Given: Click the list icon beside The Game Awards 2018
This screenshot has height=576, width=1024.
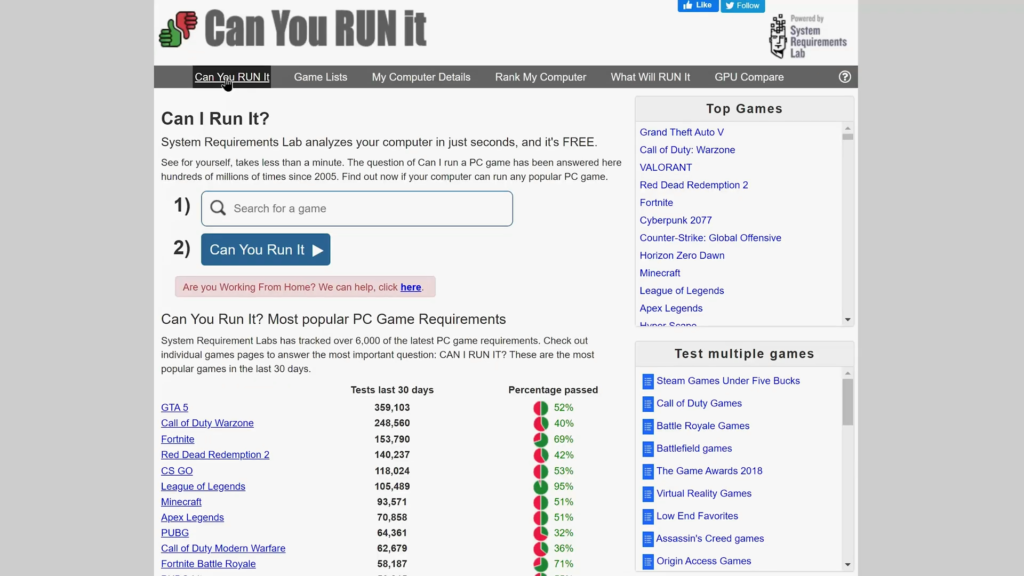Looking at the screenshot, I should tap(647, 471).
